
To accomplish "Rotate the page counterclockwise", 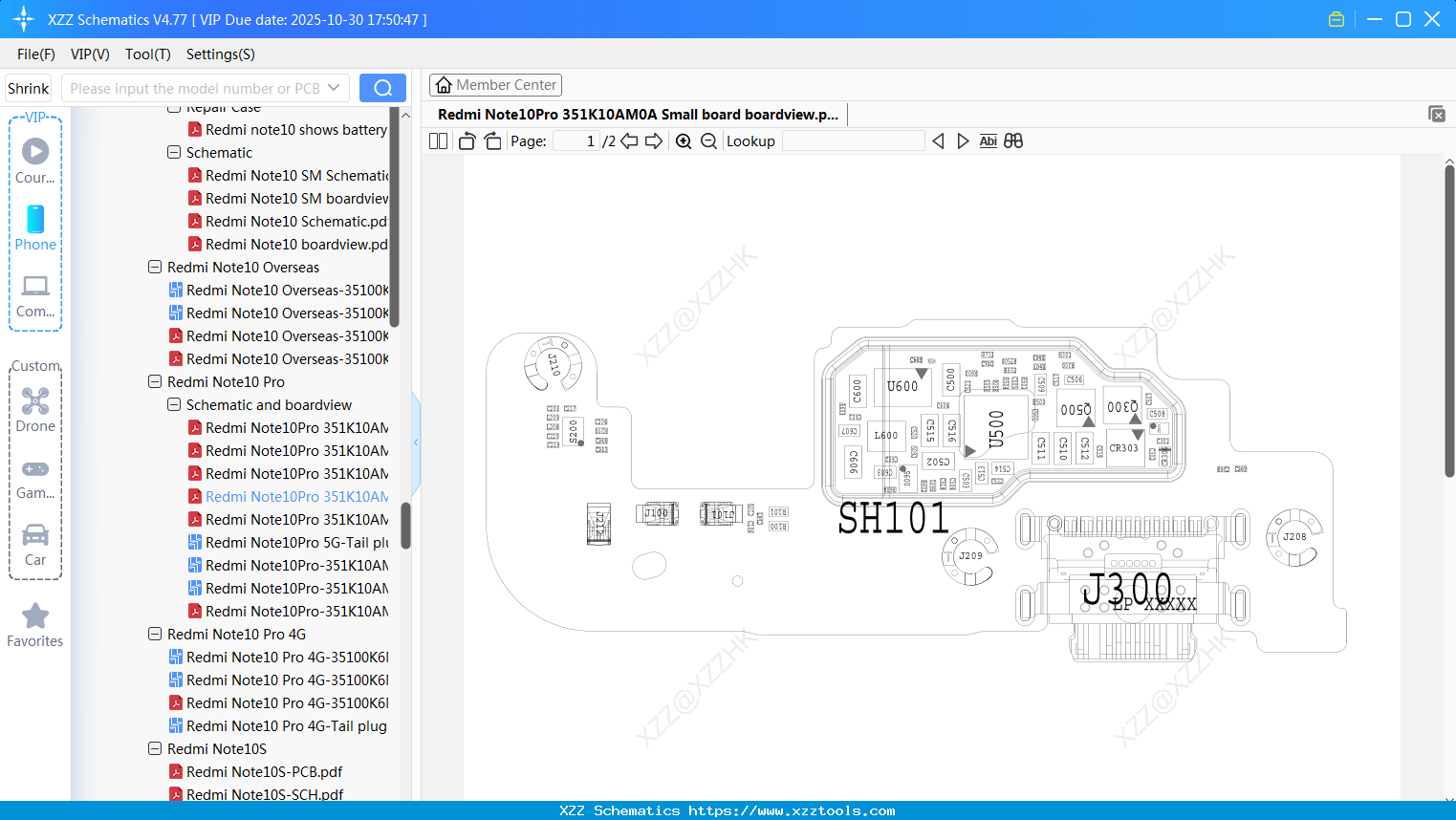I will (x=466, y=140).
